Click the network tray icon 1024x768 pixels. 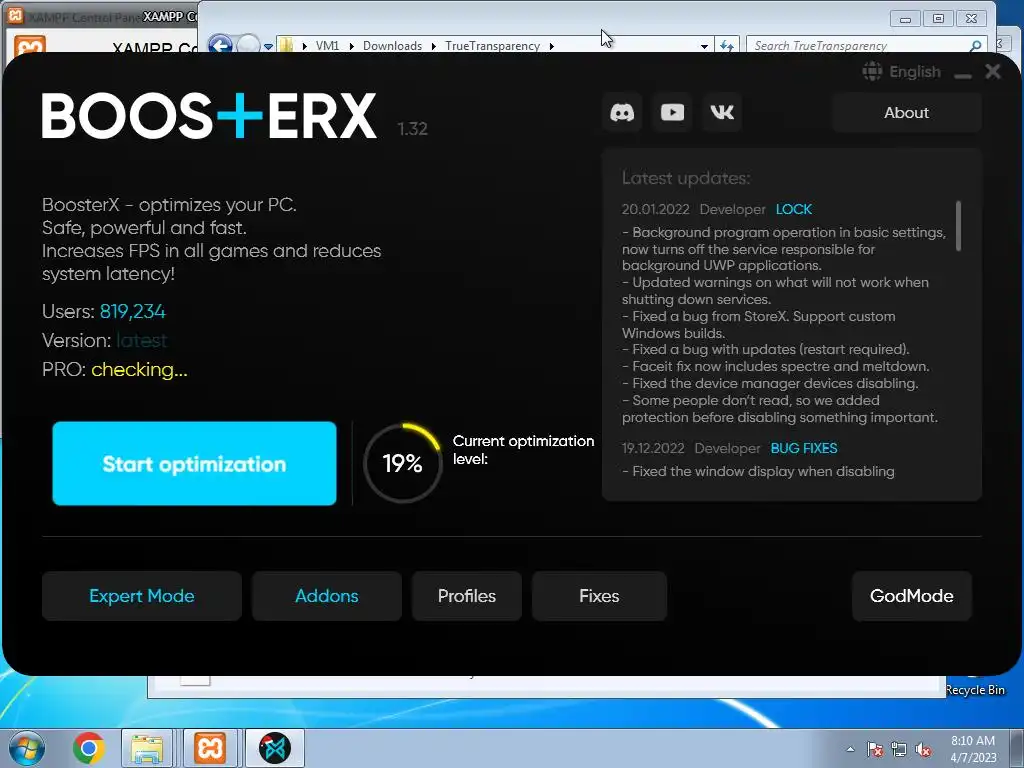click(899, 749)
